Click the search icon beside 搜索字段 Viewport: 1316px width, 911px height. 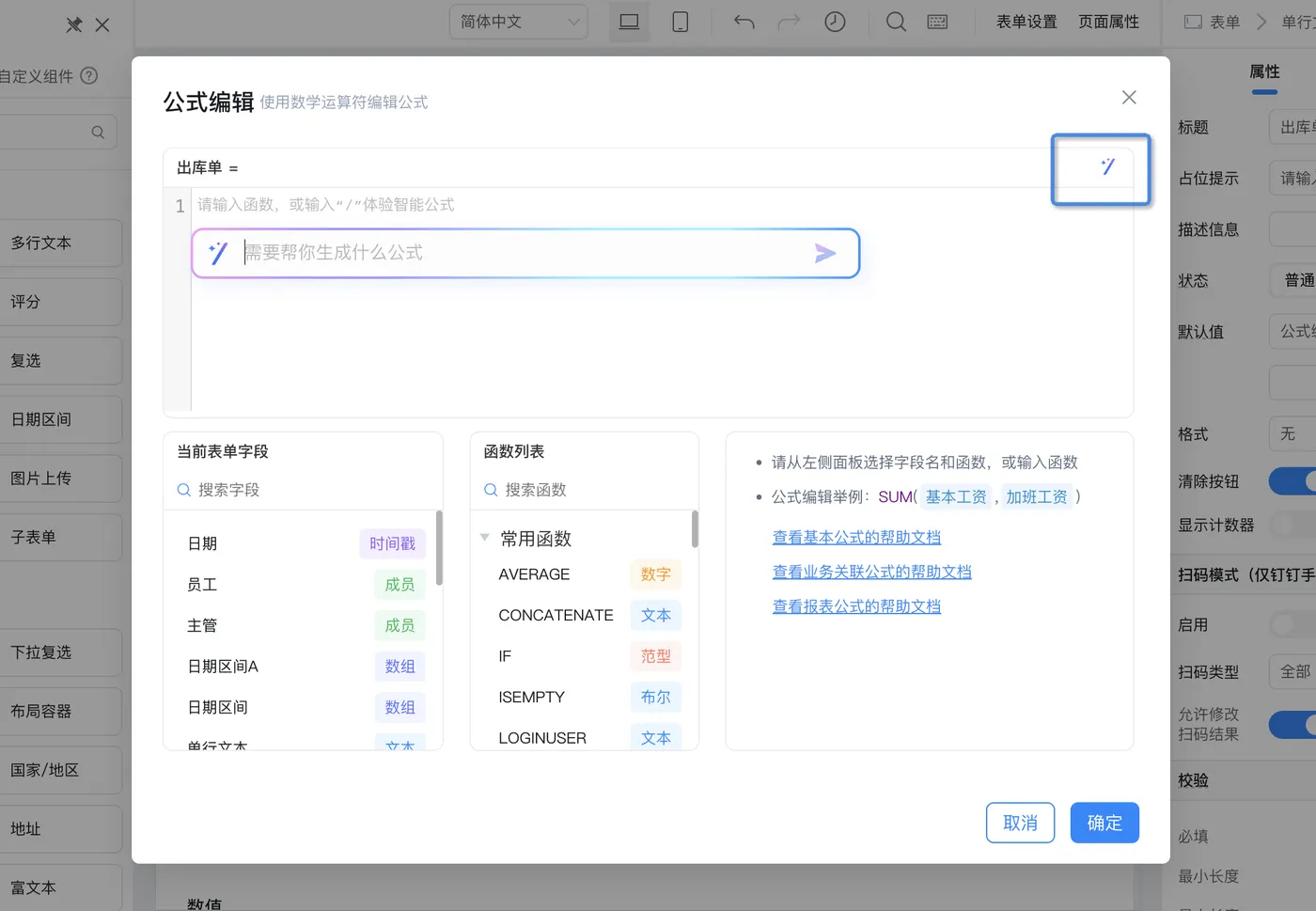[184, 490]
